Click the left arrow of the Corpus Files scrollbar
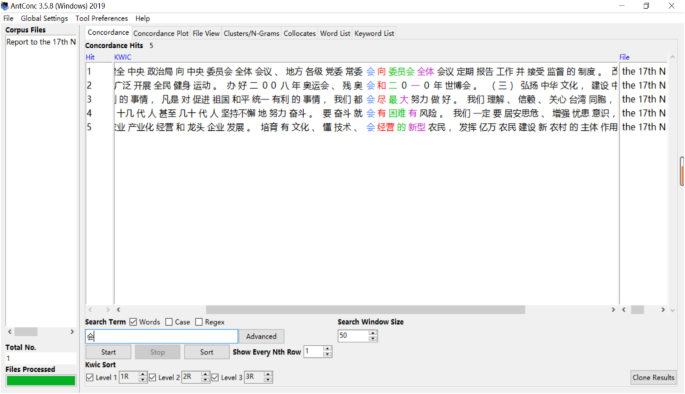The width and height of the screenshot is (685, 394). (10, 332)
